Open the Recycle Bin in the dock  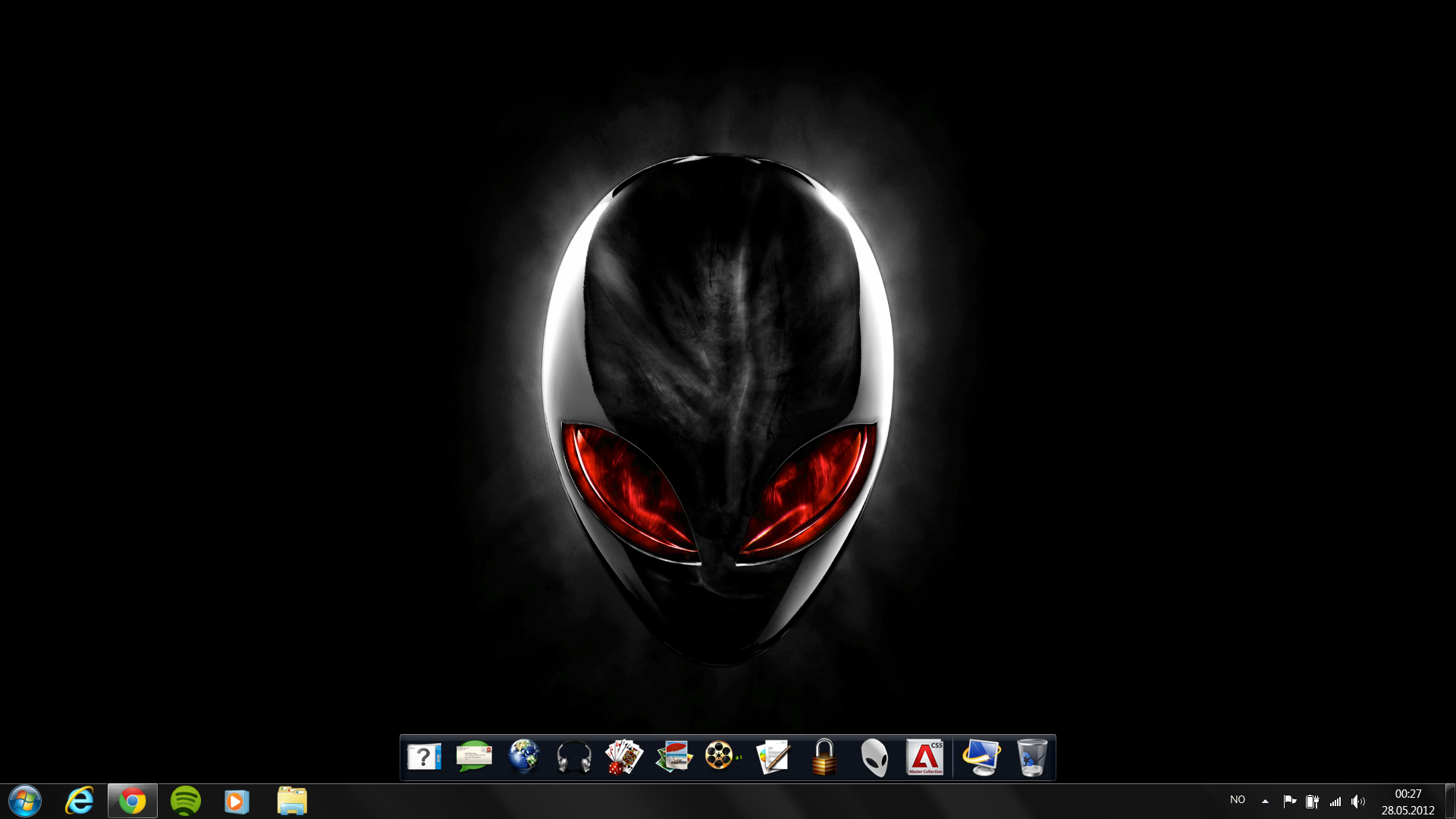[x=1032, y=758]
